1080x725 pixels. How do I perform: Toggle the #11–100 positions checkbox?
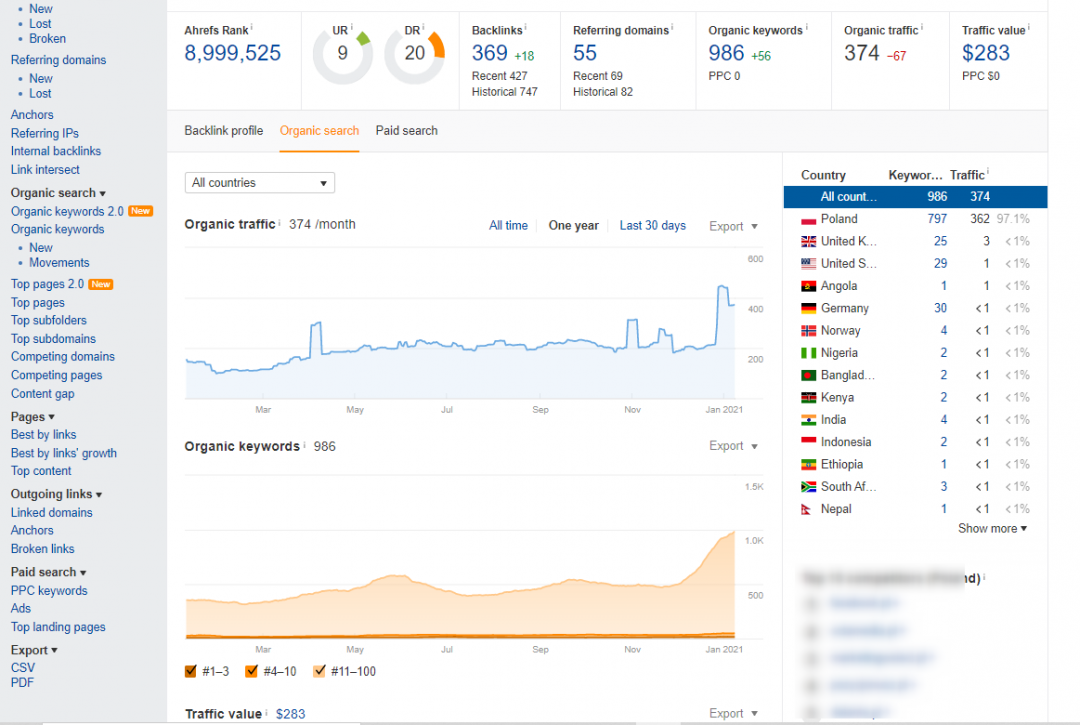coord(320,671)
